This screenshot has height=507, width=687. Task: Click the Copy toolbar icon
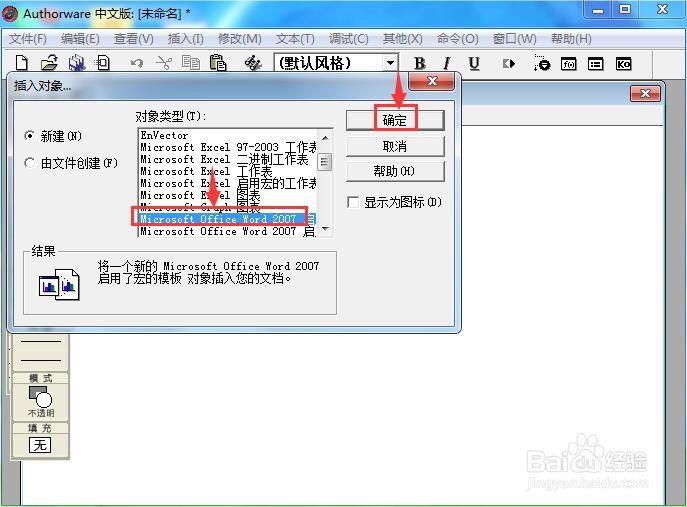[x=191, y=63]
